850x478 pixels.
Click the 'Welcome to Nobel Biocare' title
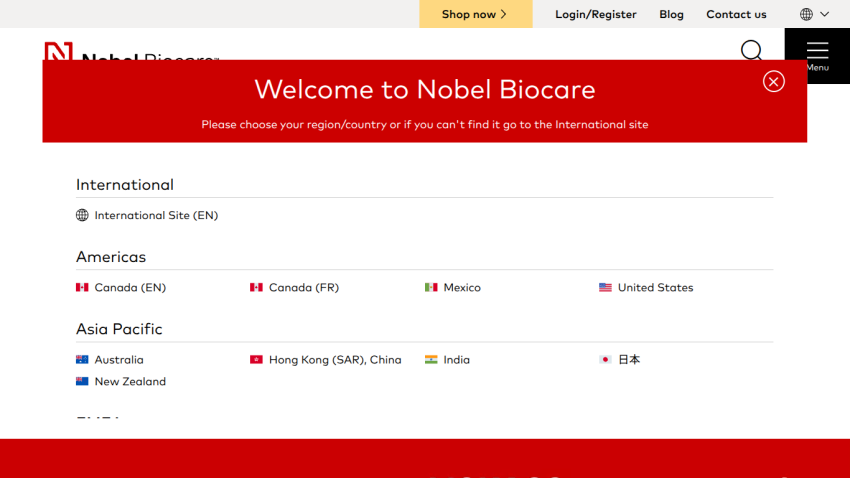coord(425,89)
